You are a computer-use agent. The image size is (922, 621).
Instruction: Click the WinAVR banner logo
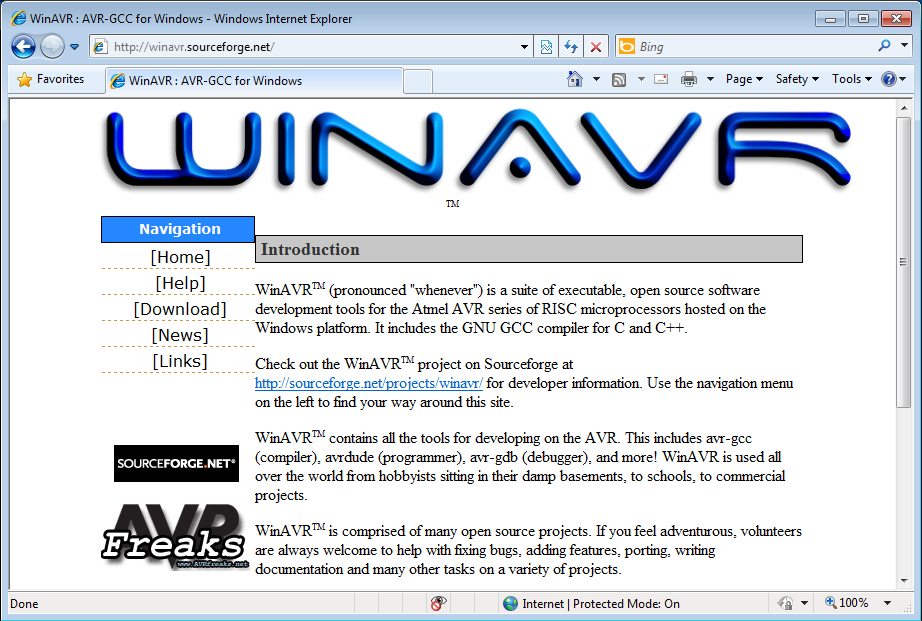477,150
